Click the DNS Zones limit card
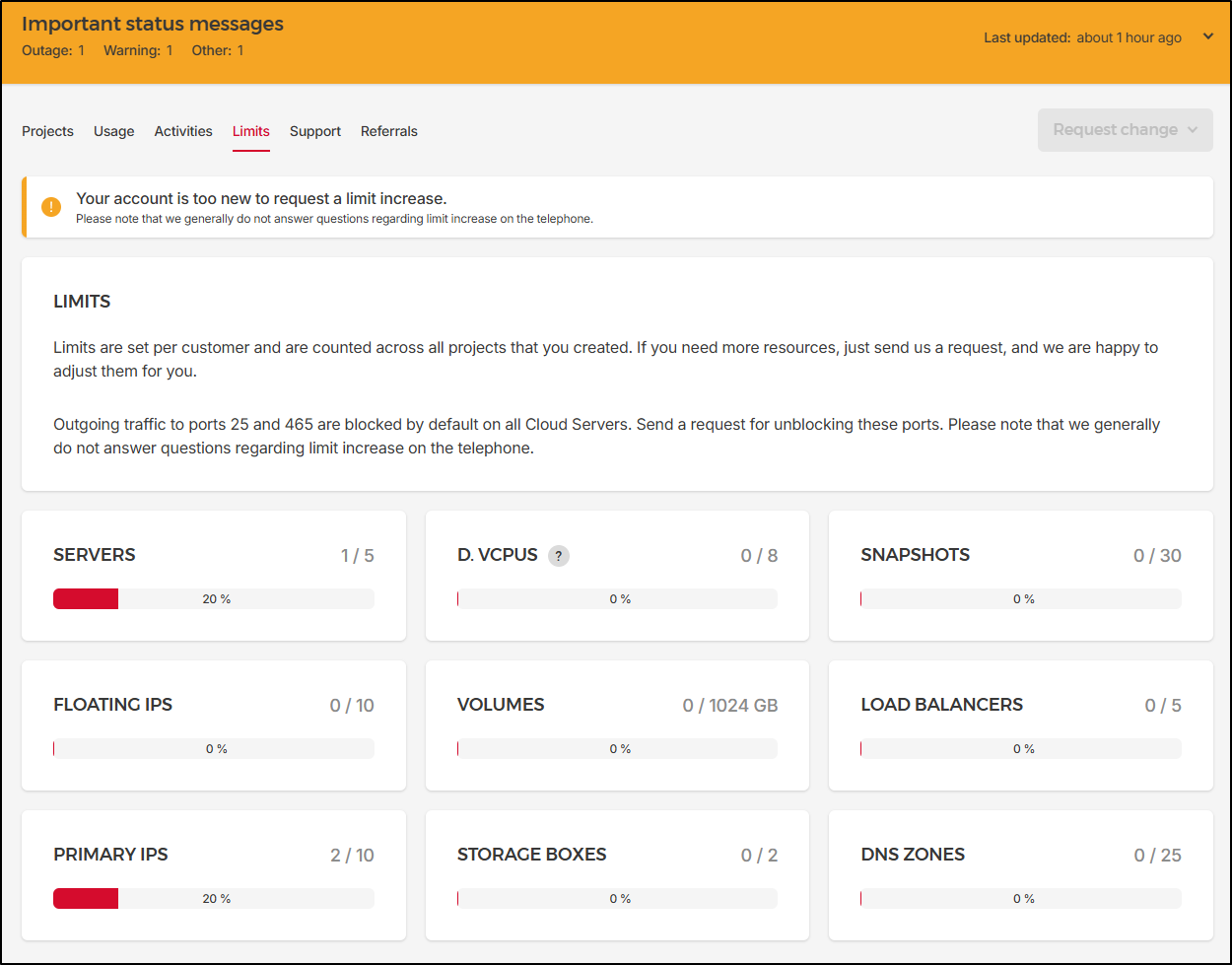The height and width of the screenshot is (965, 1232). point(1020,875)
